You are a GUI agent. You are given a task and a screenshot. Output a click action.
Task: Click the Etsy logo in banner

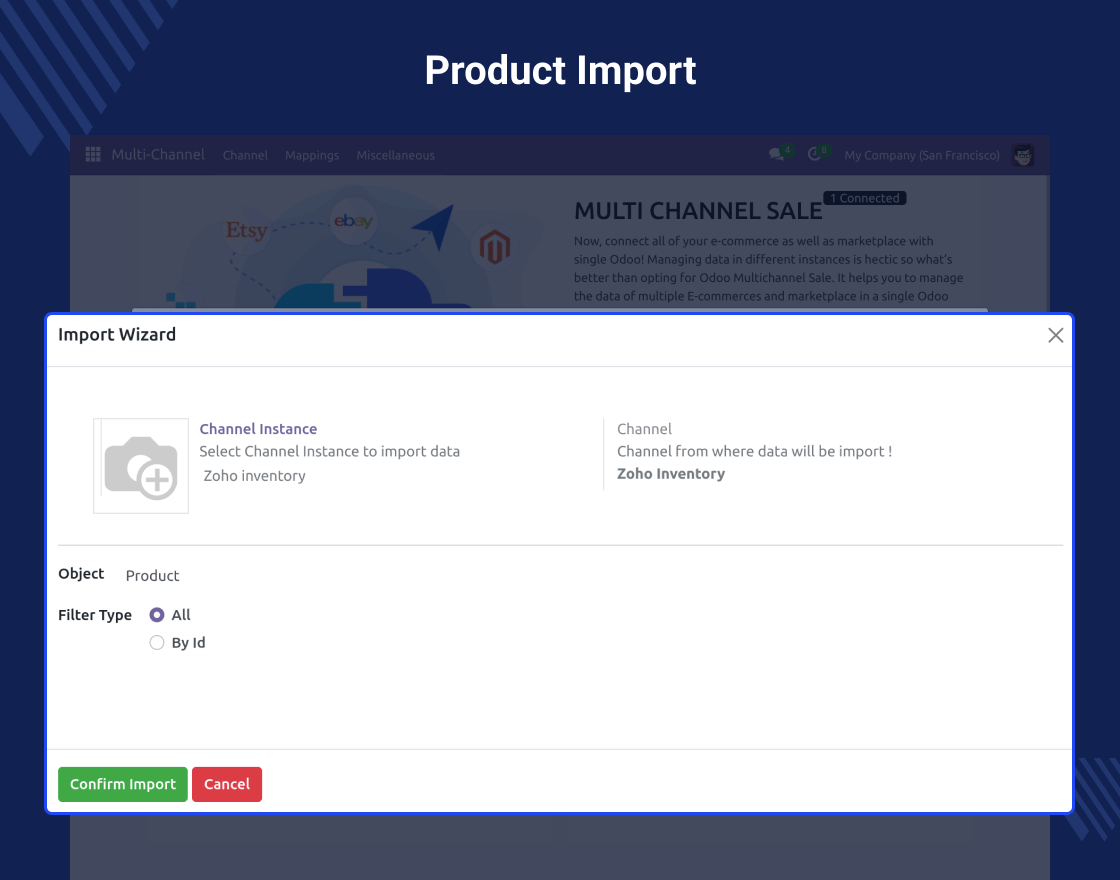tap(246, 230)
